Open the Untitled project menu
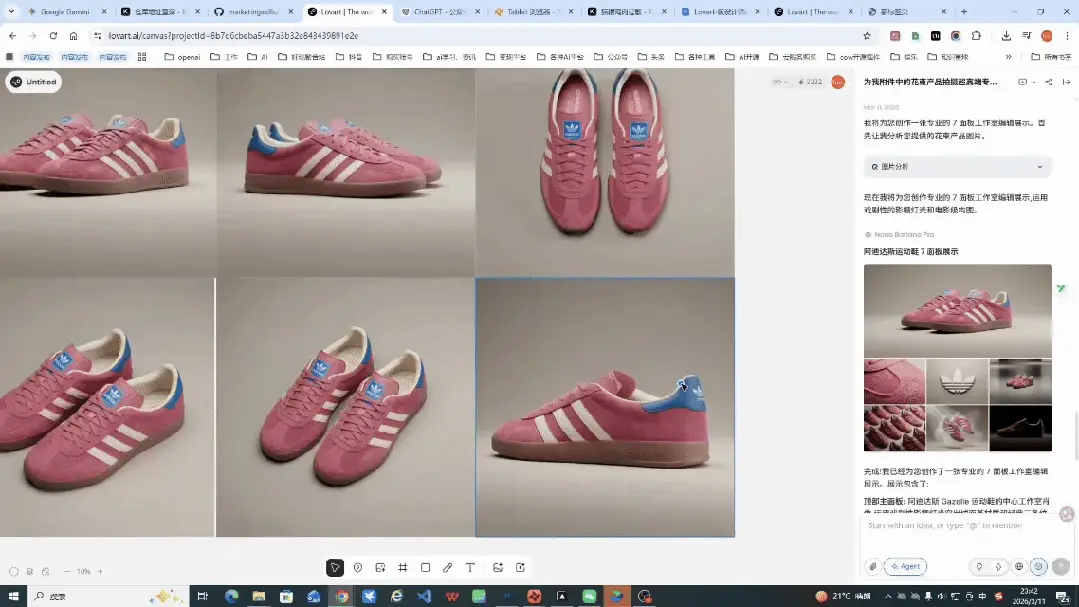1079x607 pixels. [x=34, y=82]
